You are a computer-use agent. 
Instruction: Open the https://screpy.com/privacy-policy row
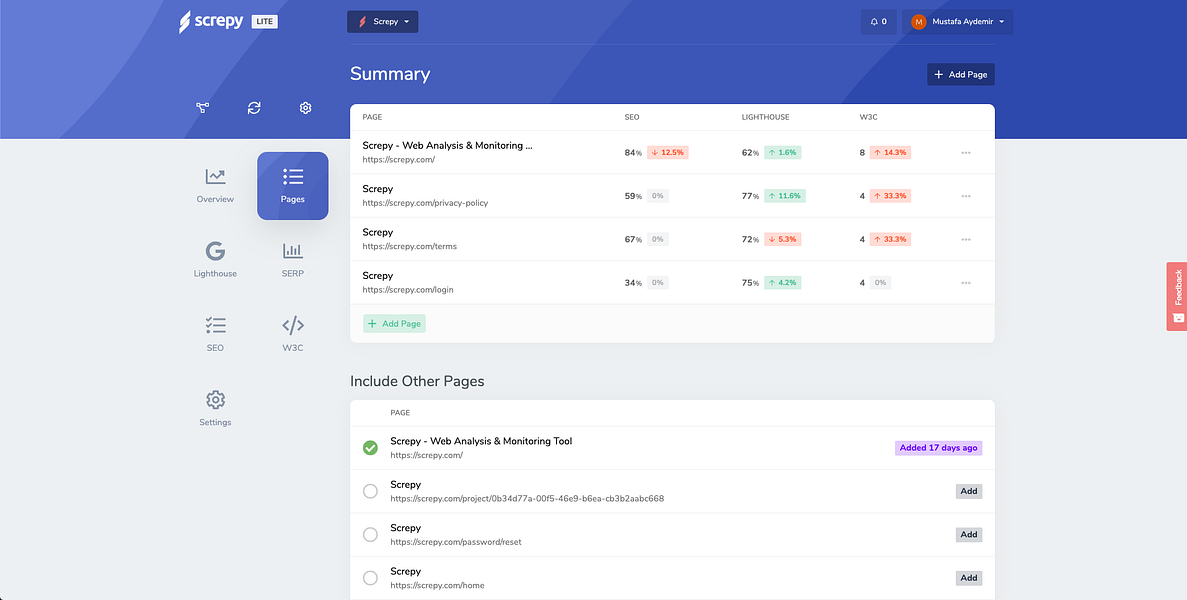coord(672,196)
